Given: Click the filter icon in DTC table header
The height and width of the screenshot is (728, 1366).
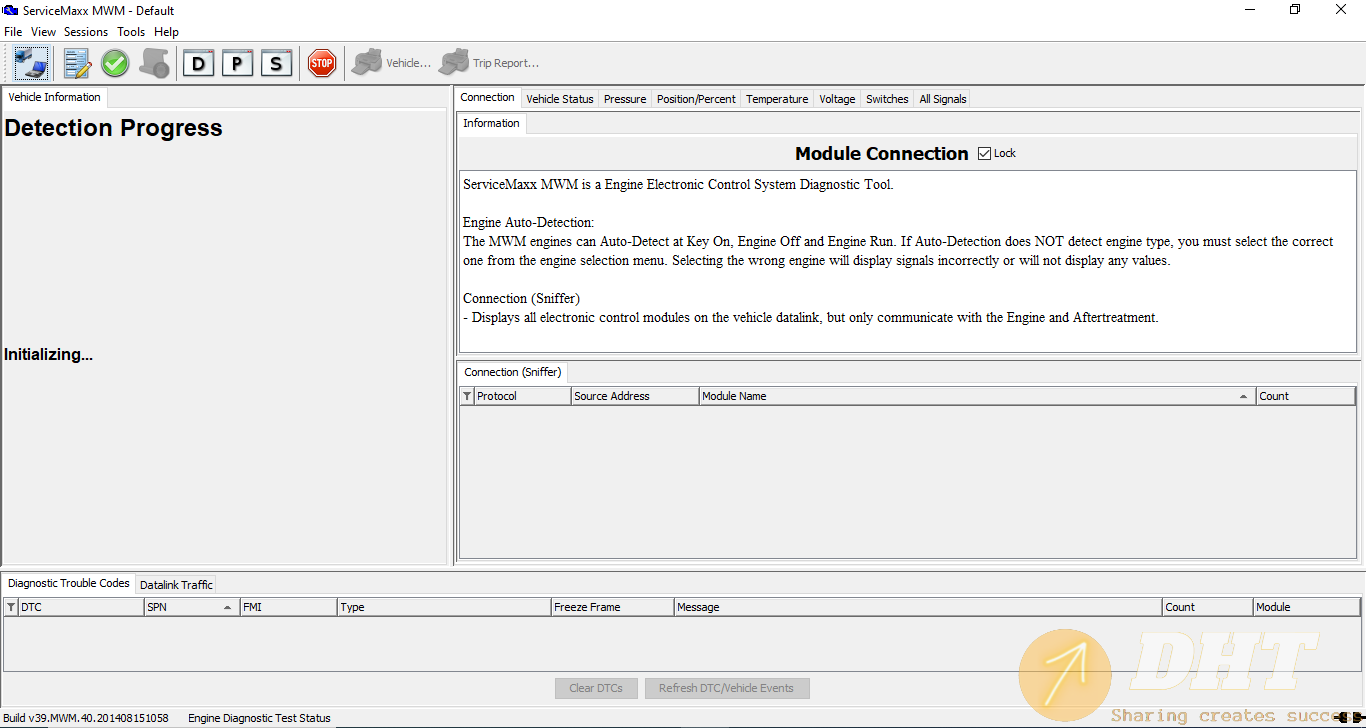Looking at the screenshot, I should [11, 607].
